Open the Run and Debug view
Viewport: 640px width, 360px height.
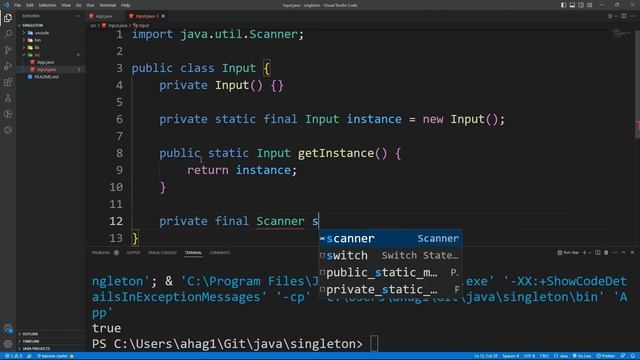[x=8, y=66]
